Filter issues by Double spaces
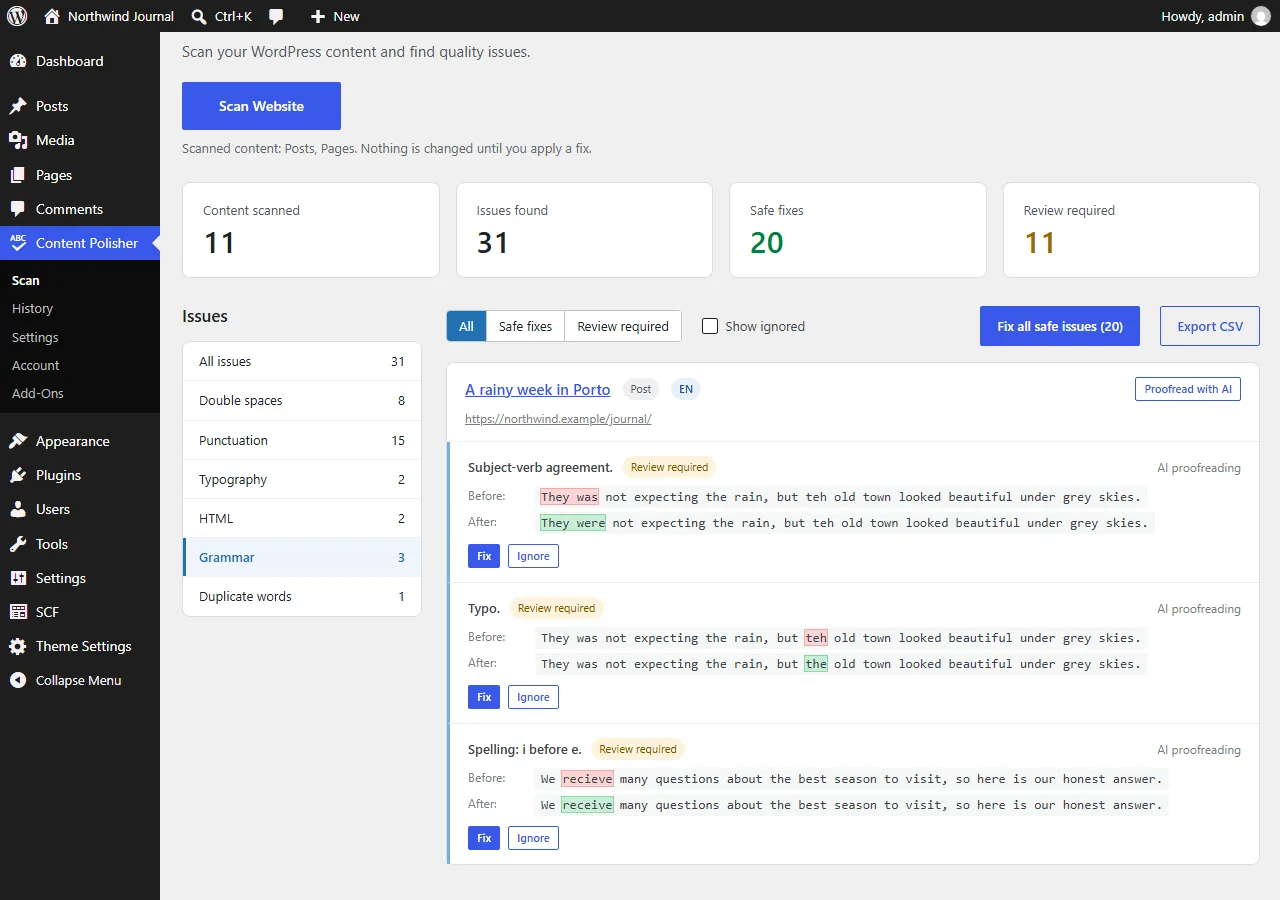This screenshot has width=1280, height=900. (302, 400)
